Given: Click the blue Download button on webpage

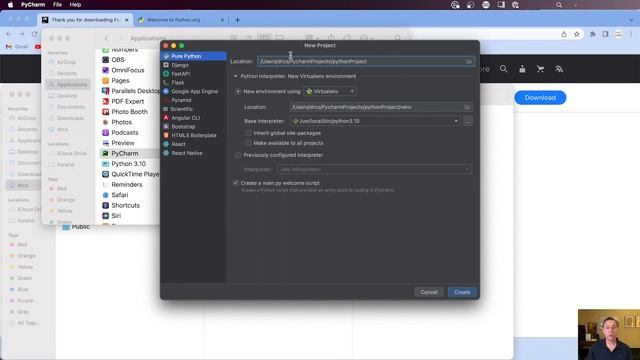Looking at the screenshot, I should 540,98.
